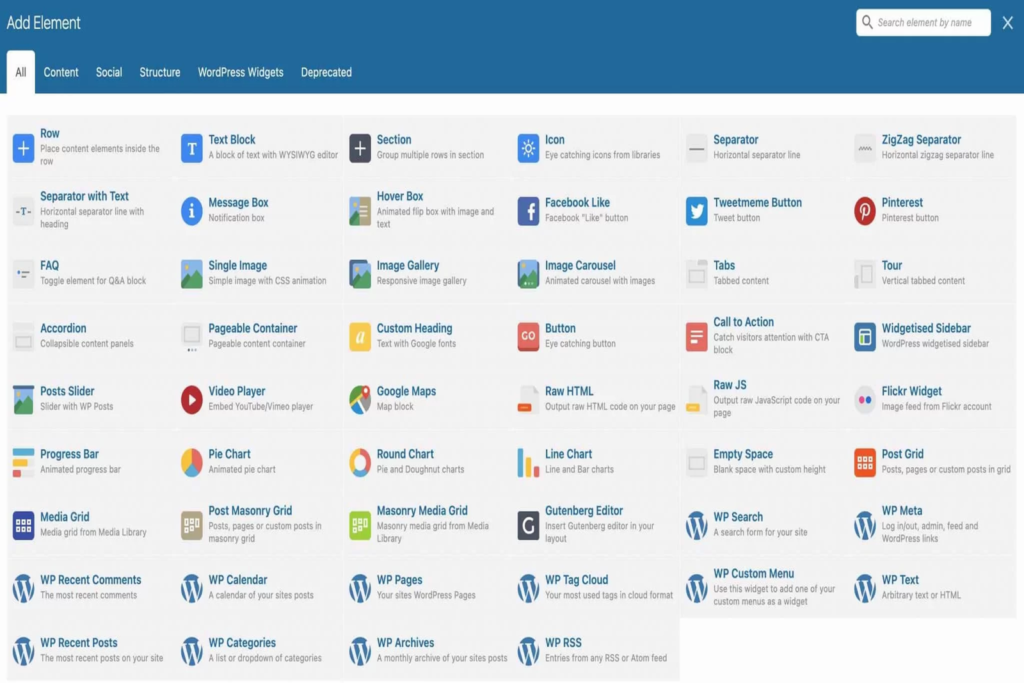The image size is (1024, 683).
Task: Open the WordPress Widgets tab
Action: (x=240, y=72)
